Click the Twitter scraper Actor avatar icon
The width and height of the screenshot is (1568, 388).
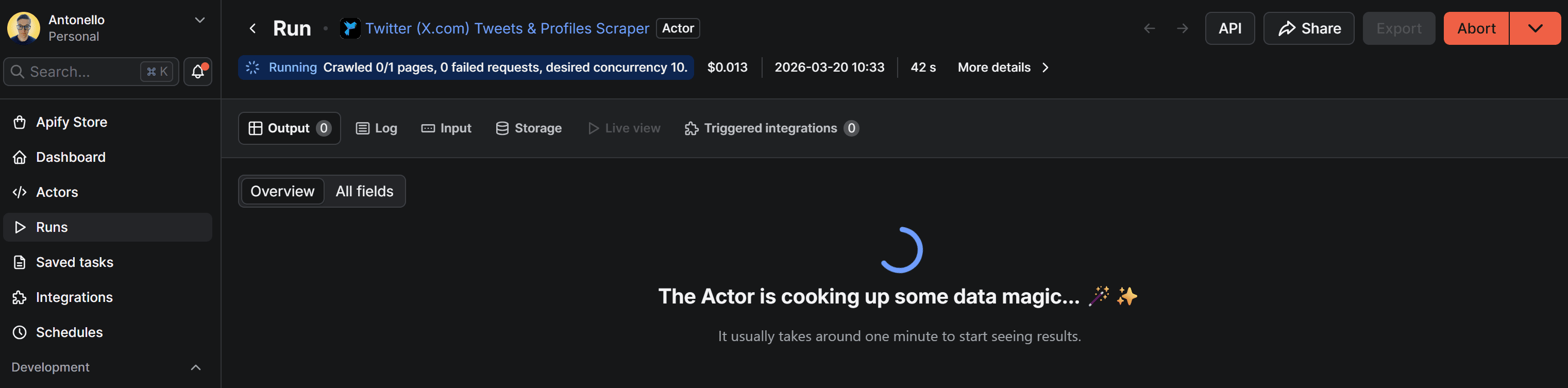[x=349, y=28]
